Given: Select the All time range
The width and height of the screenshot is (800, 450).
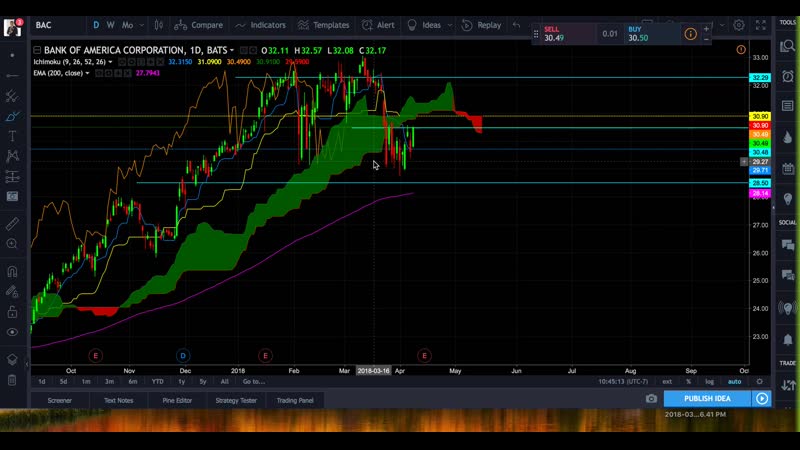Looking at the screenshot, I should 224,382.
